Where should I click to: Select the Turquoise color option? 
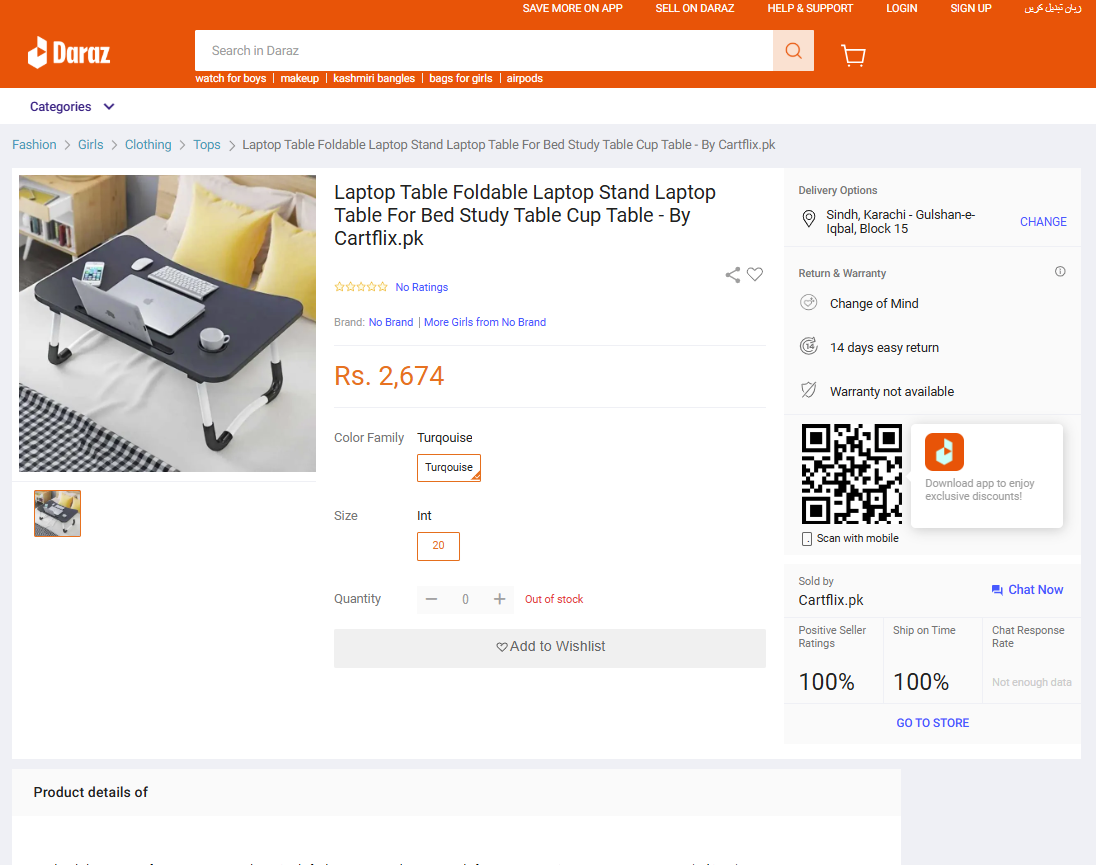(x=449, y=467)
